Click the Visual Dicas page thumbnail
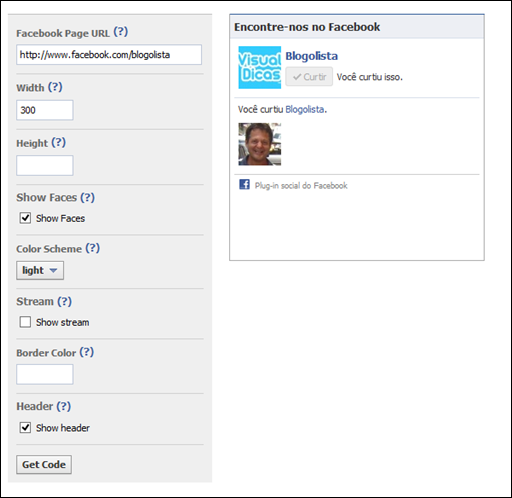This screenshot has width=512, height=498. tap(260, 68)
